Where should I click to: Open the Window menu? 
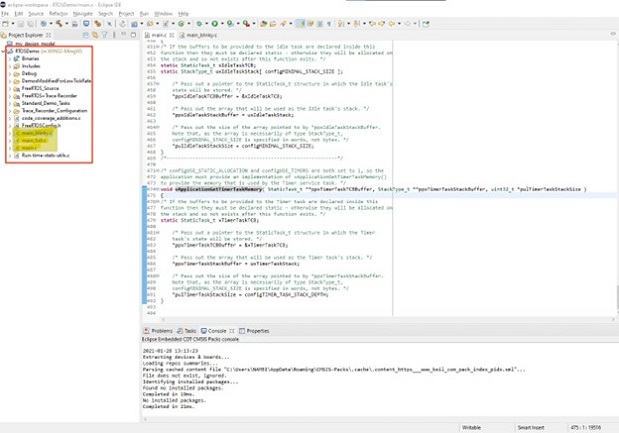click(x=163, y=13)
